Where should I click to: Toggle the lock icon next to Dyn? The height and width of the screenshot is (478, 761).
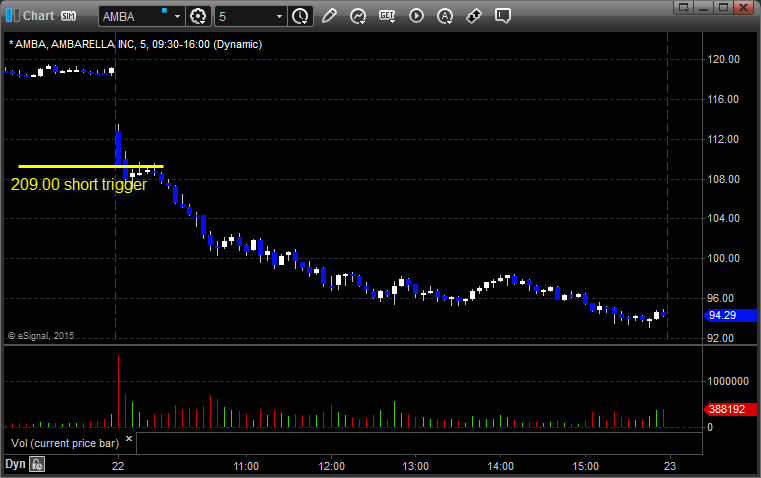click(37, 464)
